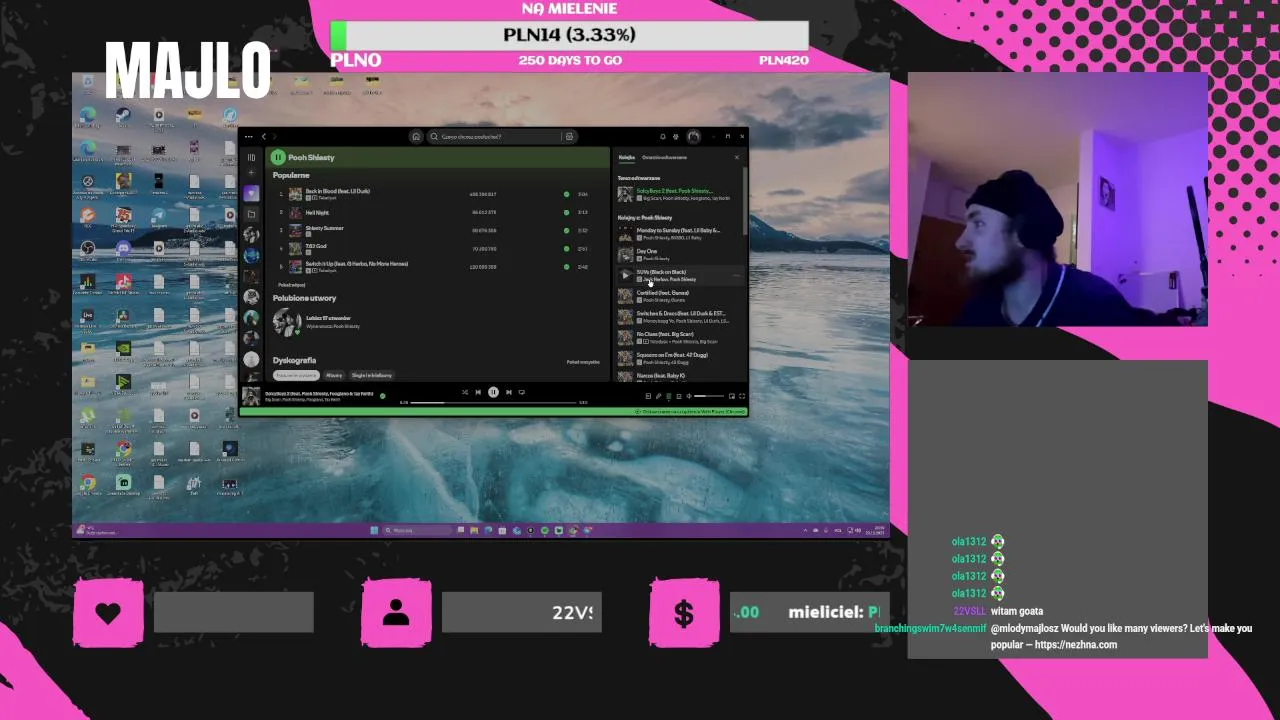Open the liked songs artist thumbnail
The image size is (1280, 720).
pos(287,322)
